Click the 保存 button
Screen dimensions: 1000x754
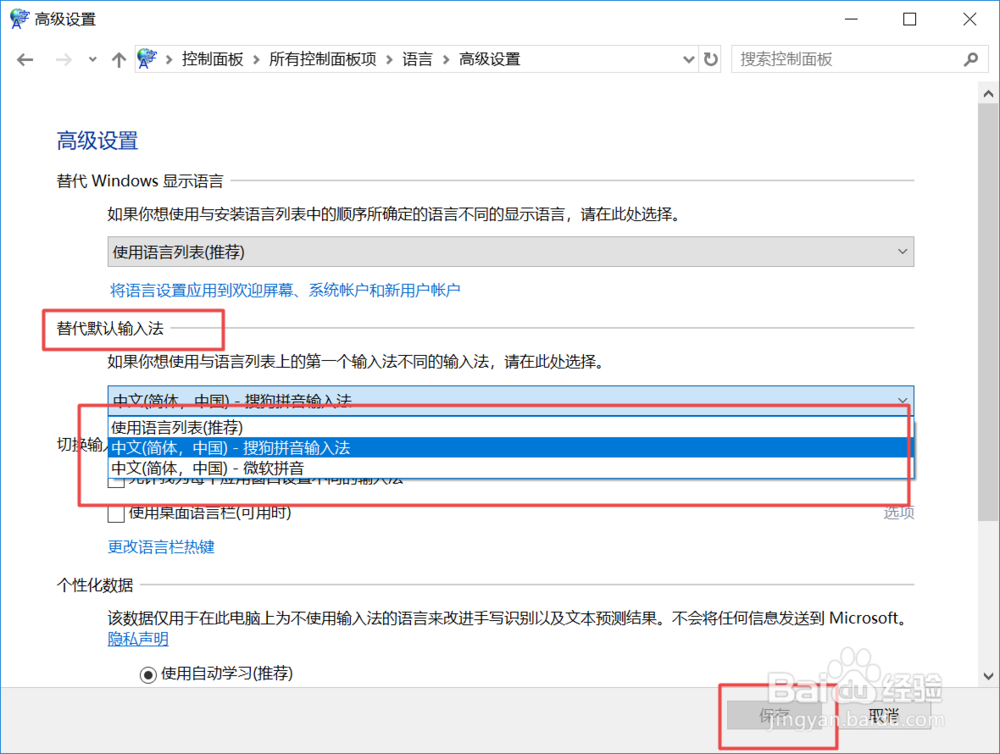click(774, 715)
